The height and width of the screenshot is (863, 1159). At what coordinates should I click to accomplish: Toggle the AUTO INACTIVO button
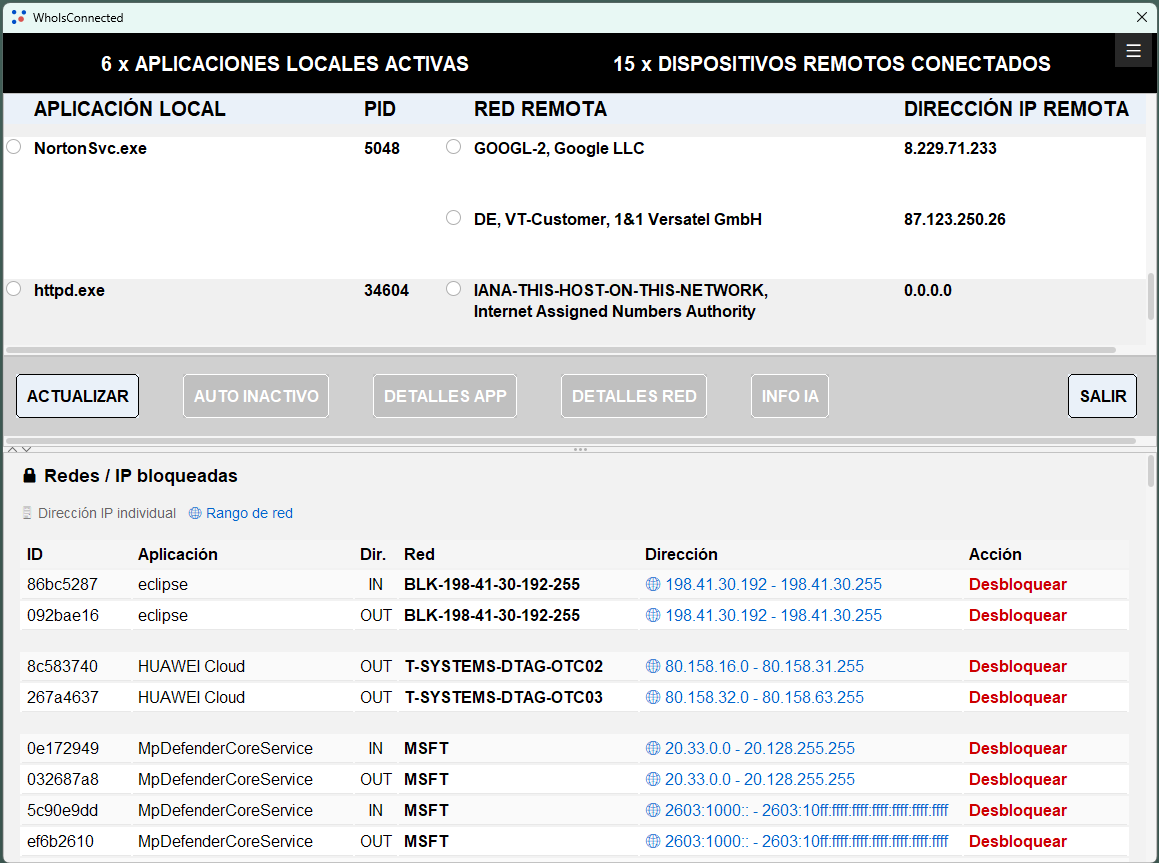point(256,396)
